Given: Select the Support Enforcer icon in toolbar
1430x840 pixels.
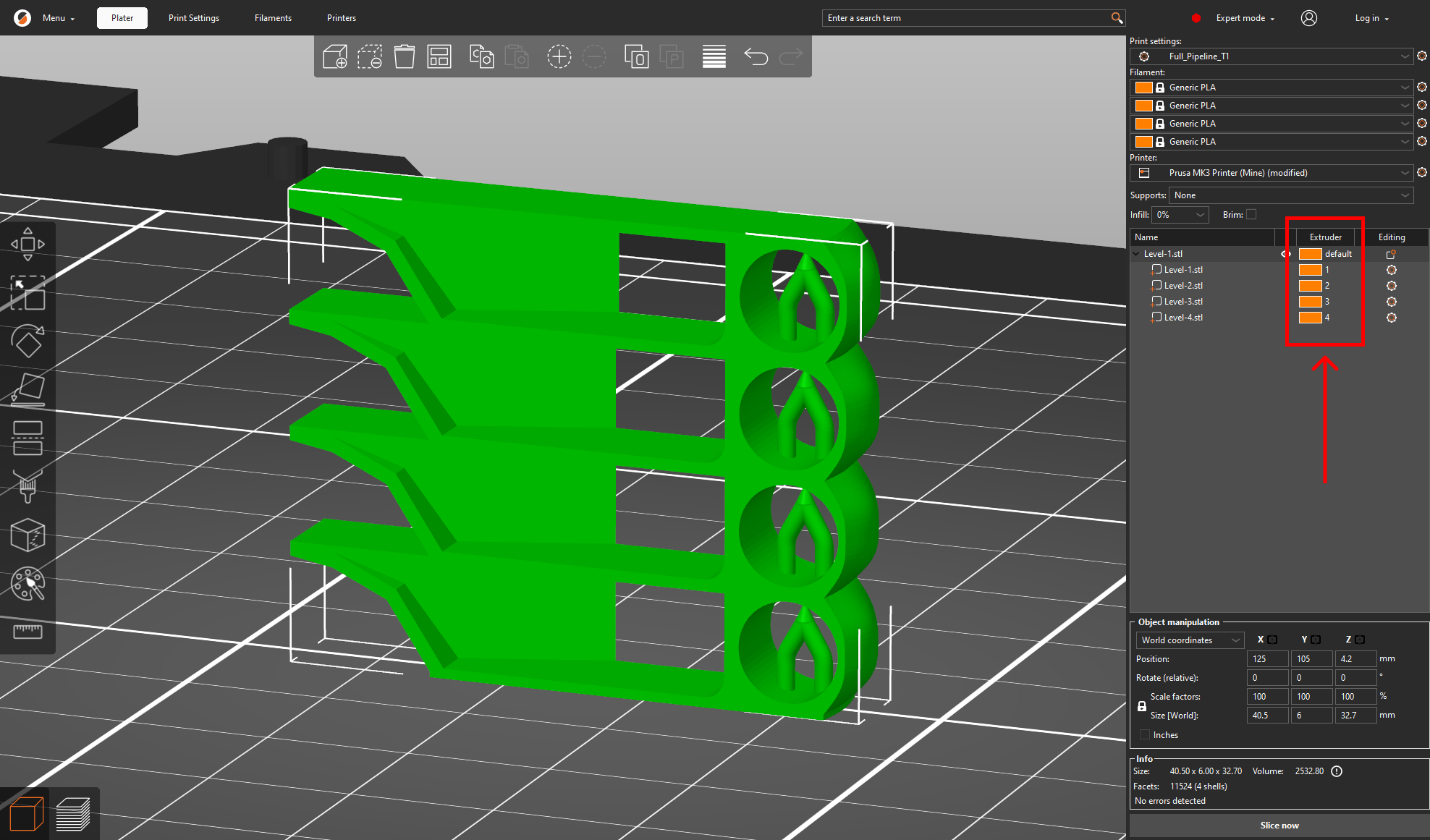Looking at the screenshot, I should [25, 486].
